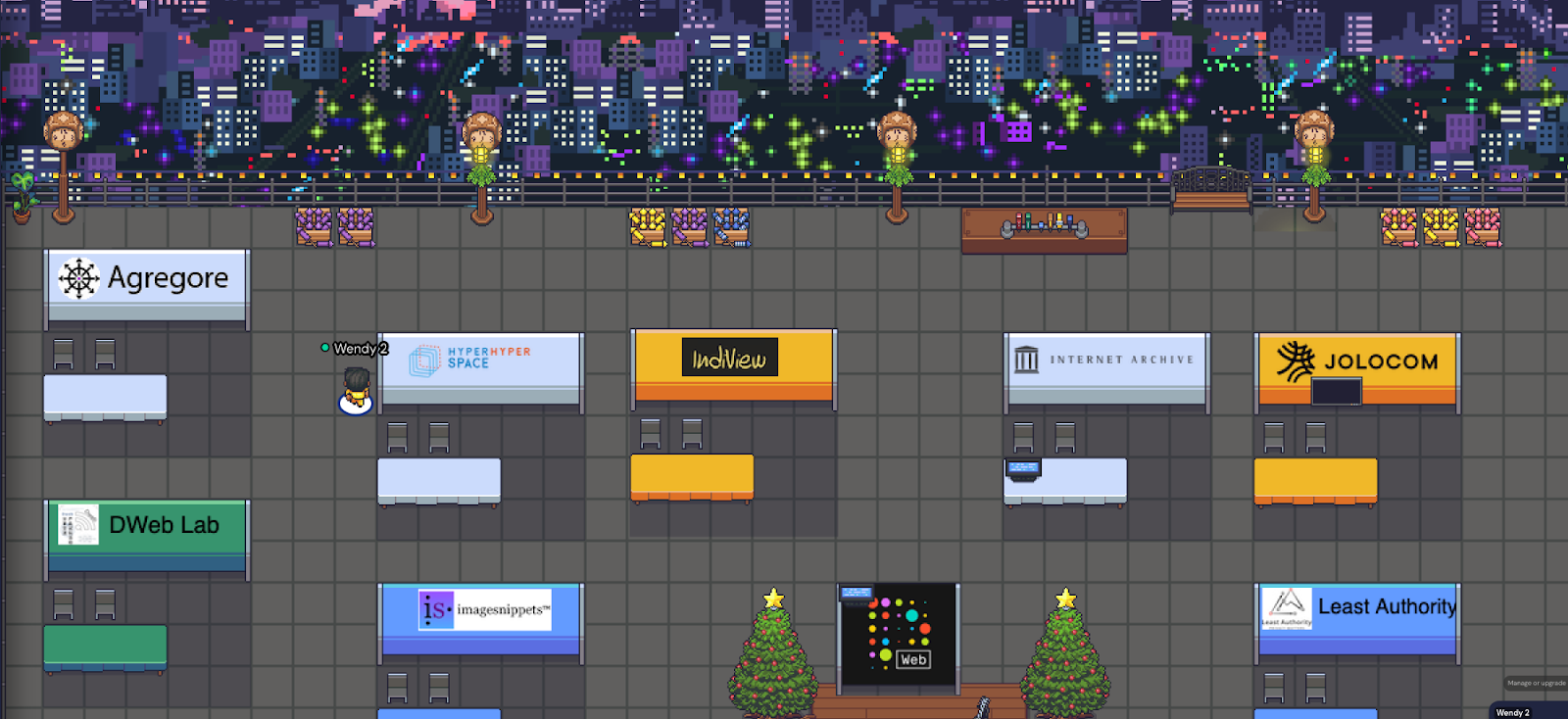
Task: Click the Least Authority triangle logo
Action: 1287,607
